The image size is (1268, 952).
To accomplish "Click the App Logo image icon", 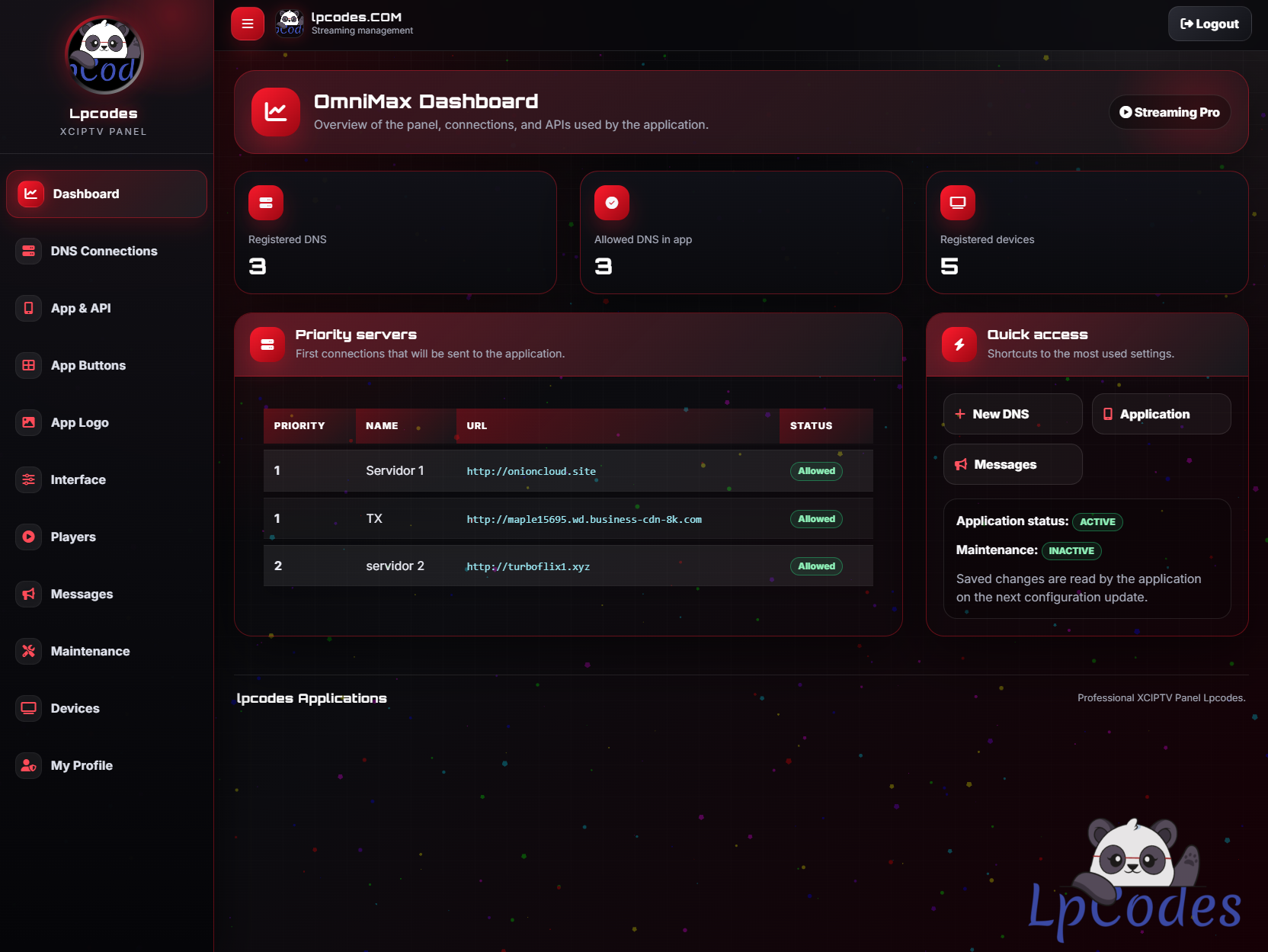I will click(29, 422).
